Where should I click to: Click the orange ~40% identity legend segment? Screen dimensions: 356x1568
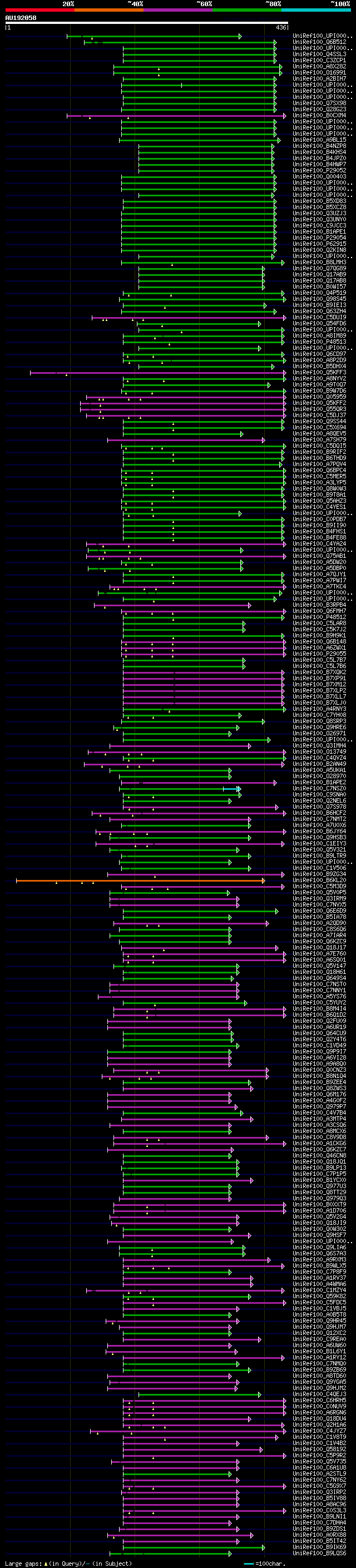coord(109,10)
